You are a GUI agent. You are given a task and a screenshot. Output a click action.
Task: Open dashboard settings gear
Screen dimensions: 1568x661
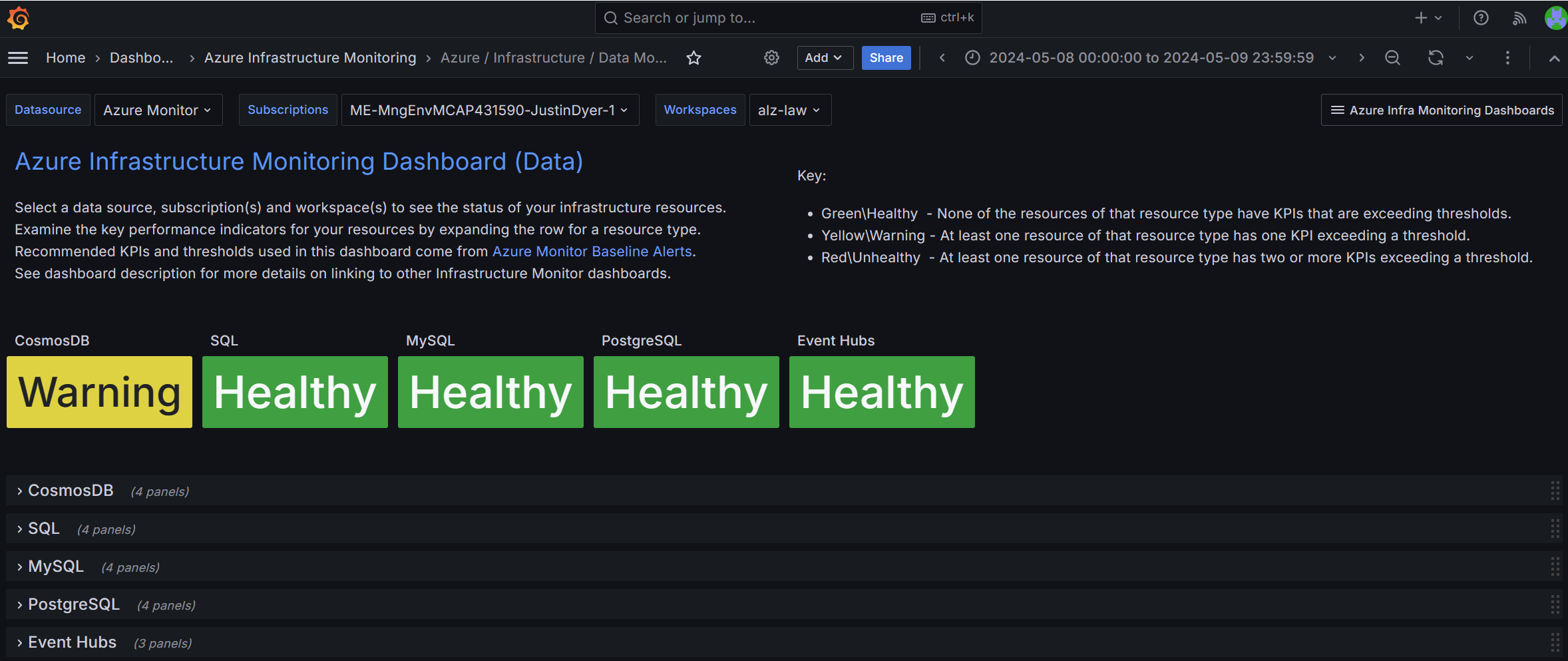(x=771, y=58)
